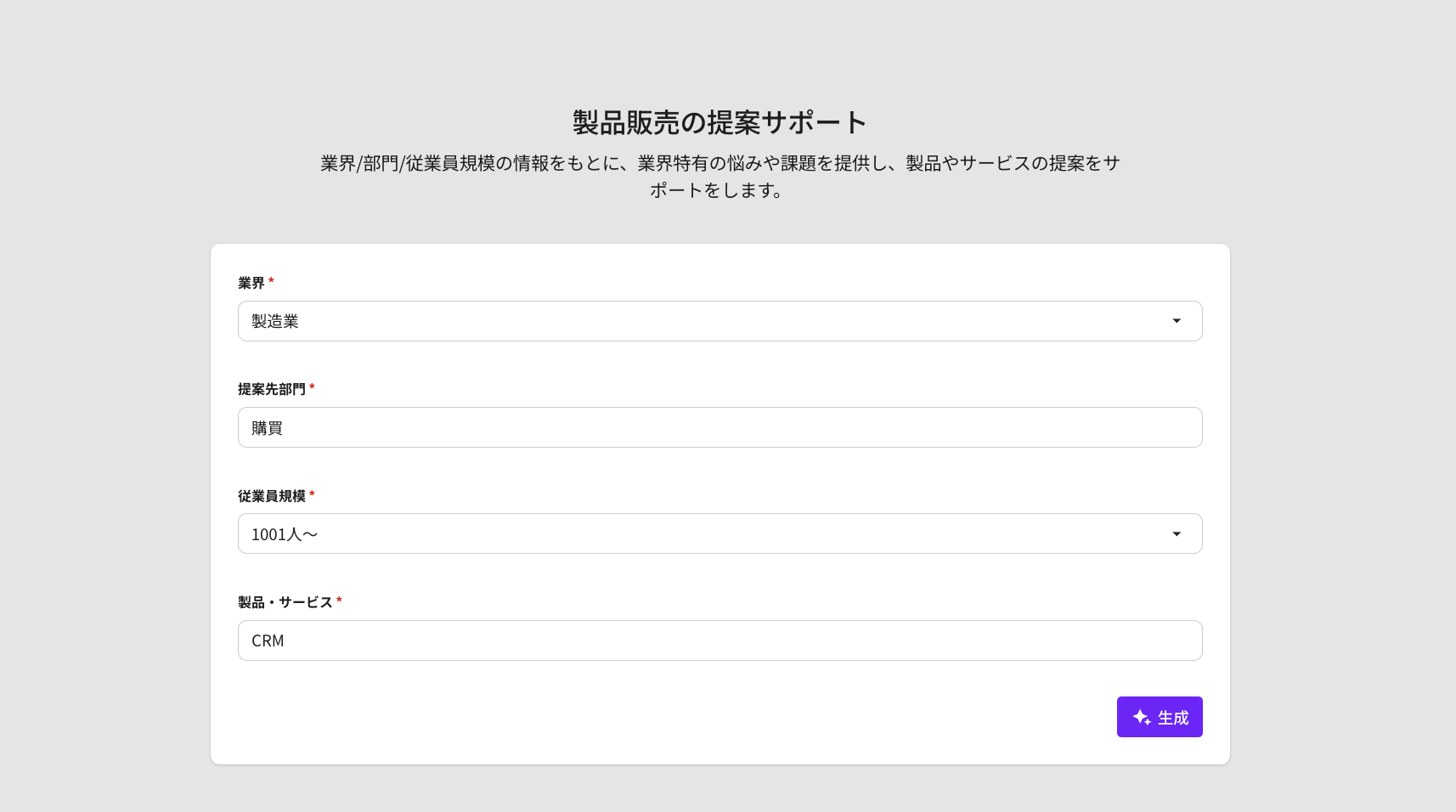
Task: Place cursor on CRM text in field
Action: coord(268,641)
